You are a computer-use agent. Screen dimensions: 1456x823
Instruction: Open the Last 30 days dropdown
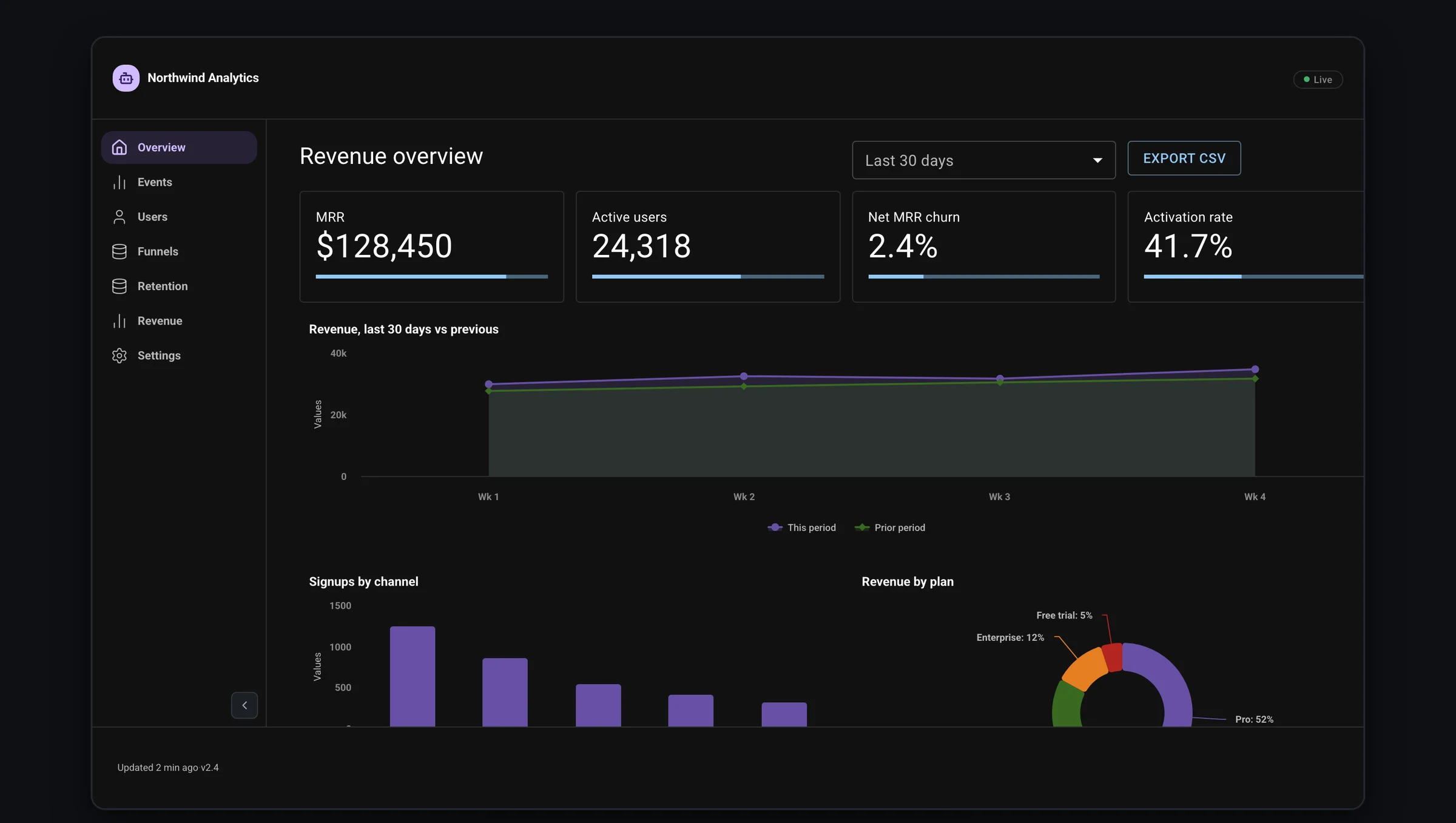click(x=983, y=160)
